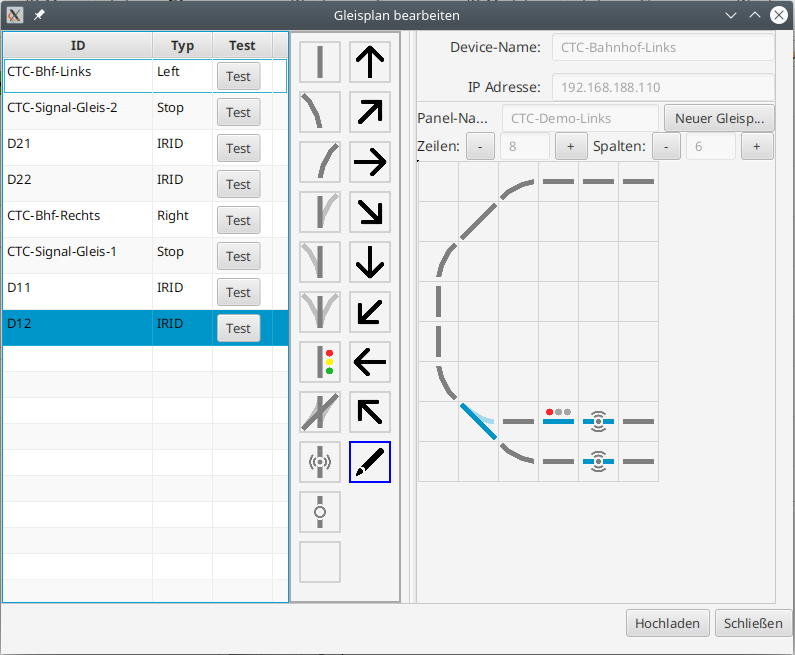
Task: Pick the traffic light signal track icon
Action: (320, 362)
